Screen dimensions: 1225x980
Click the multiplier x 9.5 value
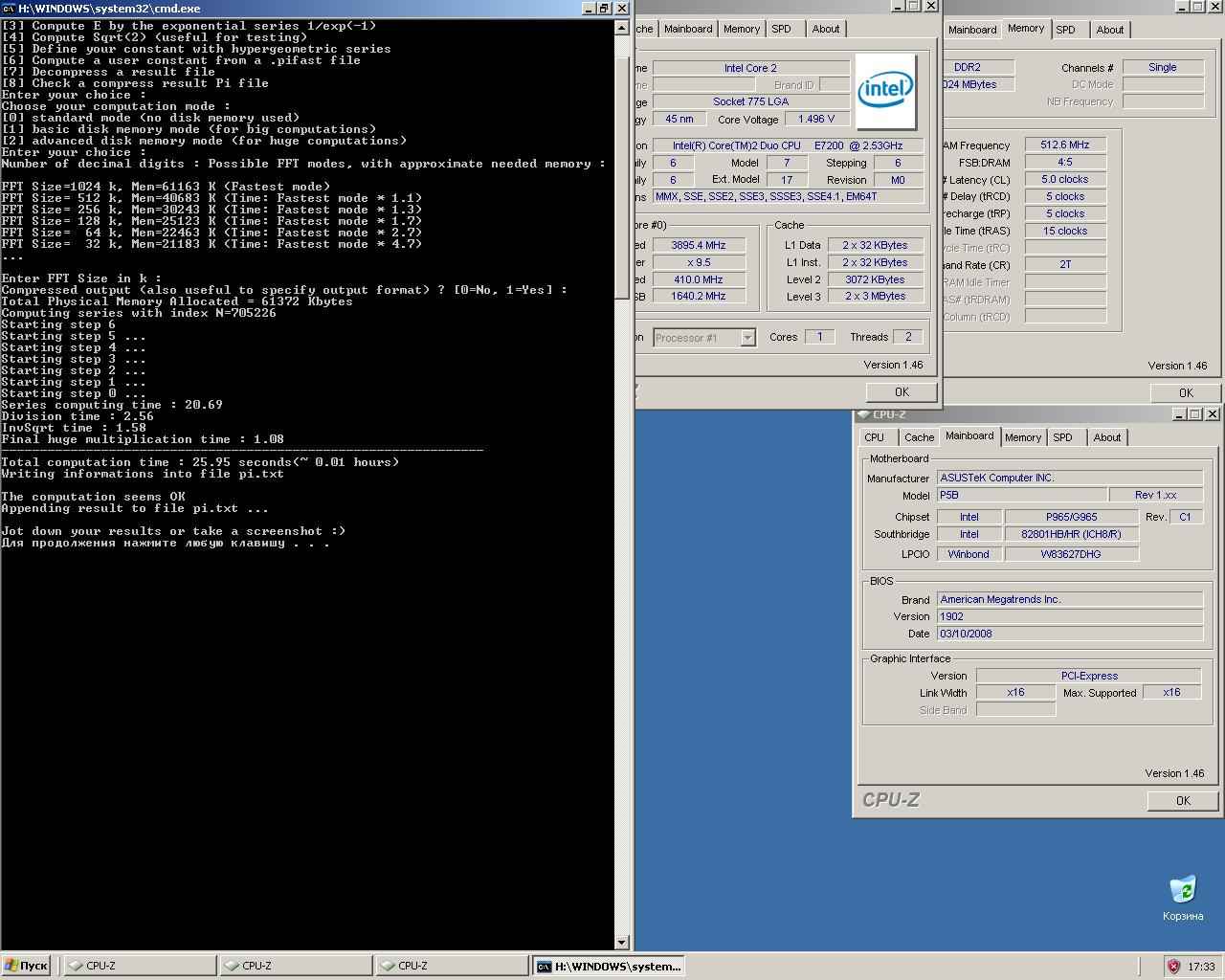point(699,262)
